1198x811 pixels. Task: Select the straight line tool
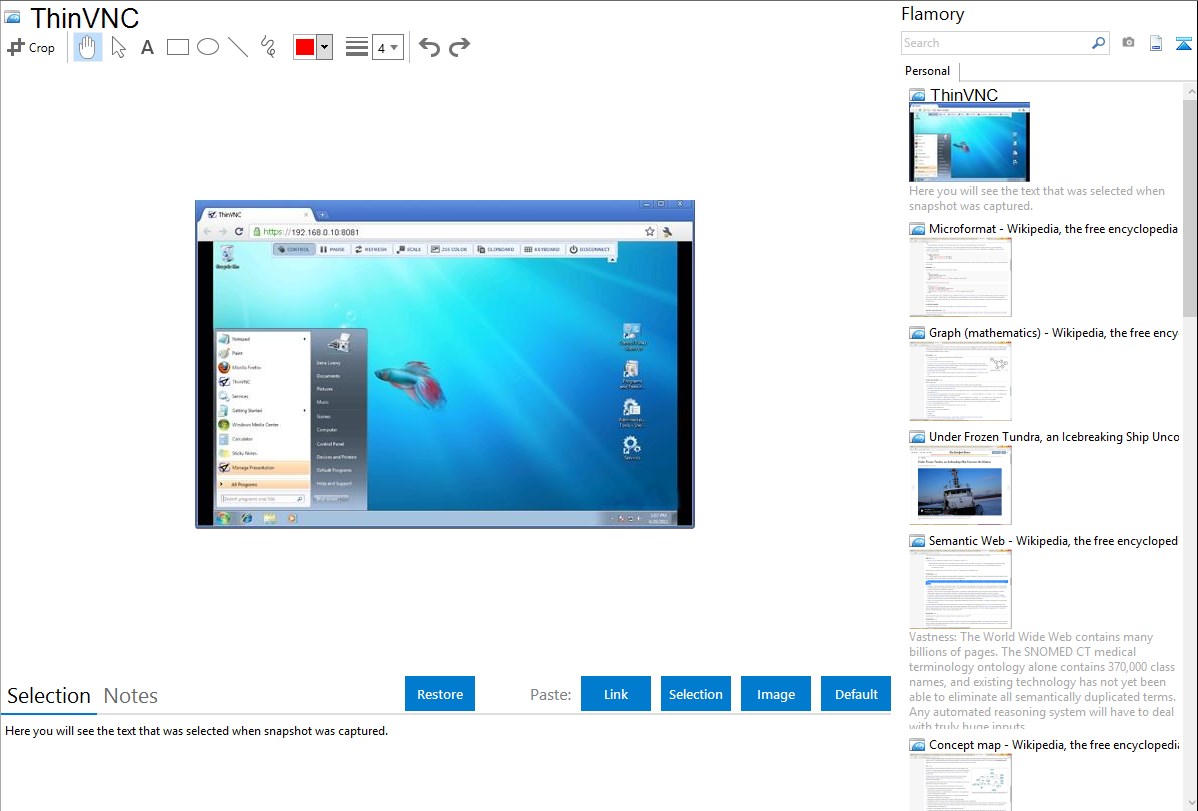[x=238, y=47]
